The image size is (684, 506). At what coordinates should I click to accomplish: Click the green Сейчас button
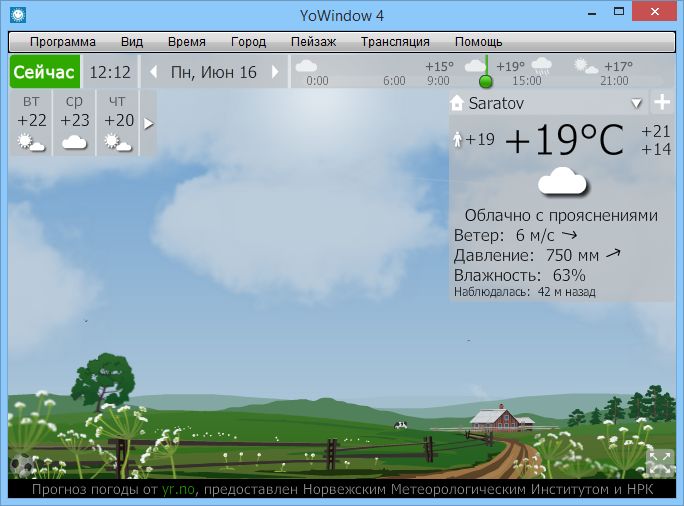coord(44,72)
